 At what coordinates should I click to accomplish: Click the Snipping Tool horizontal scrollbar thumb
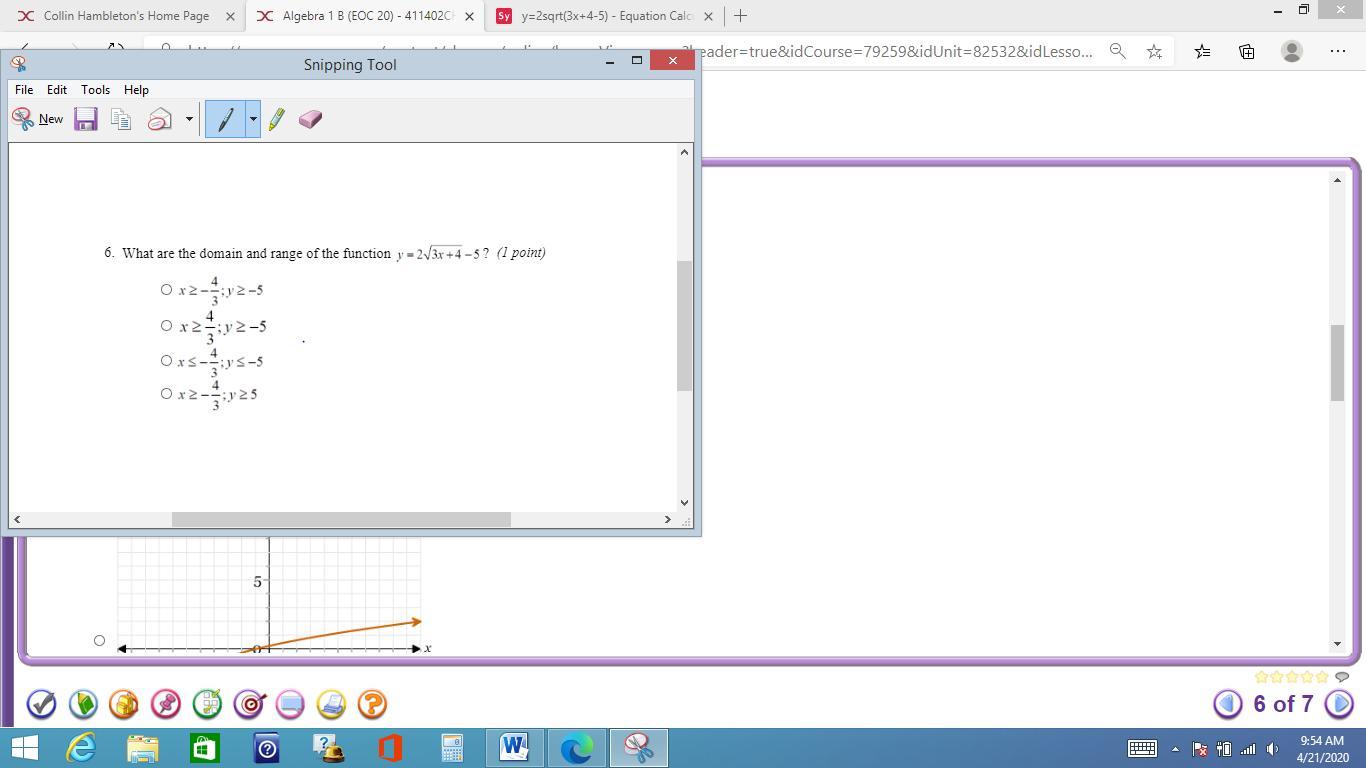click(341, 519)
